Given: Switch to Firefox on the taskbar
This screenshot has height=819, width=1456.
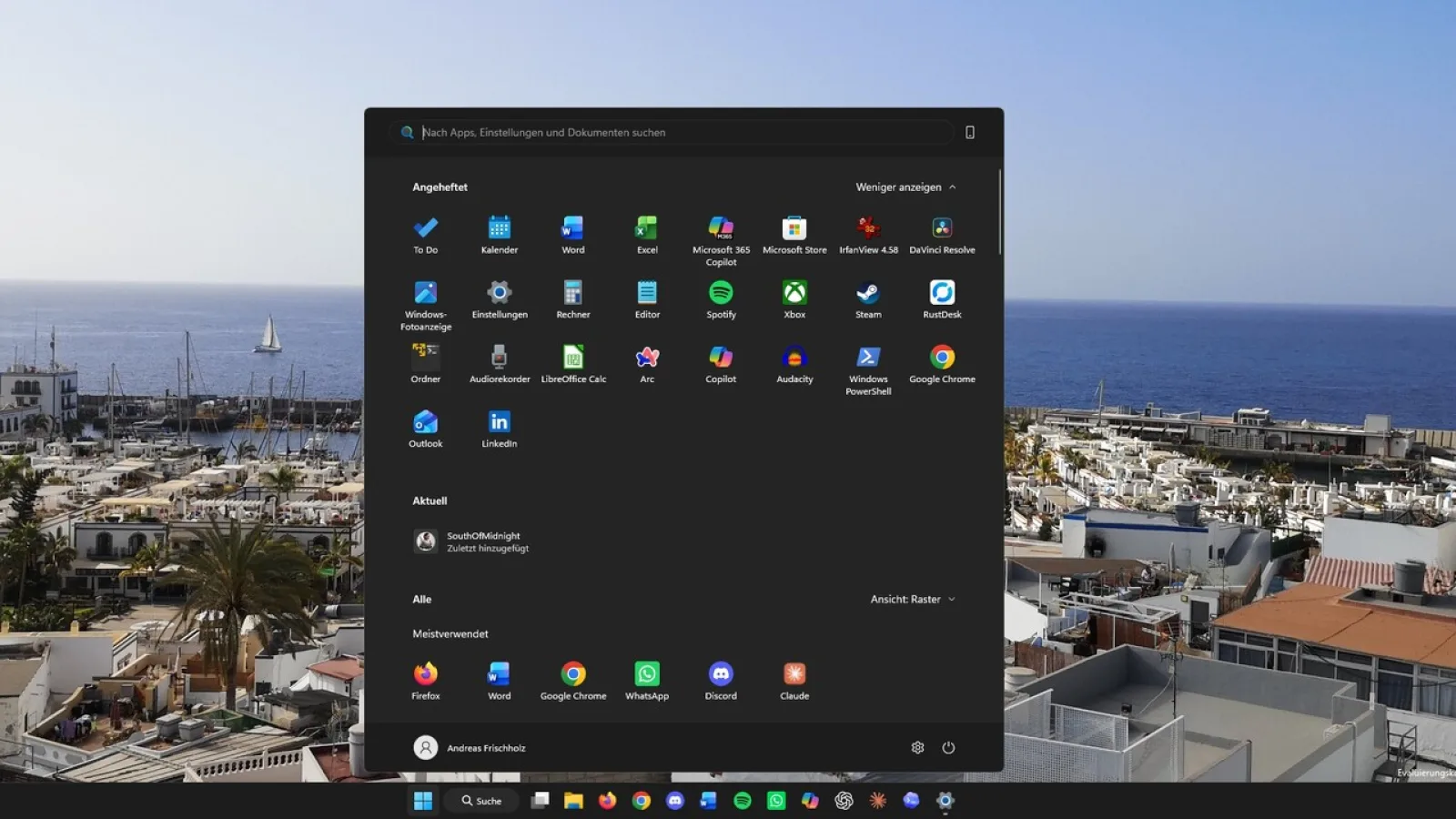Looking at the screenshot, I should pyautogui.click(x=607, y=801).
